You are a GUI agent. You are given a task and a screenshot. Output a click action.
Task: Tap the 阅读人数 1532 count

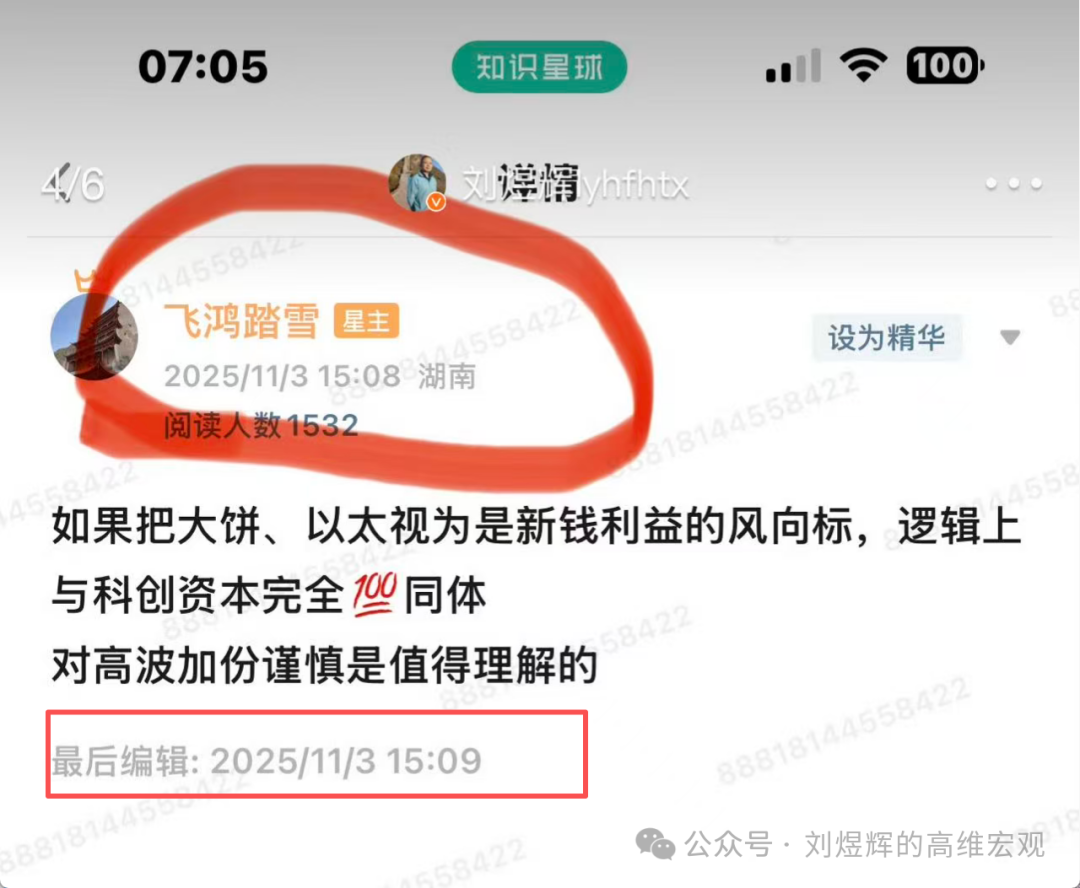click(261, 425)
